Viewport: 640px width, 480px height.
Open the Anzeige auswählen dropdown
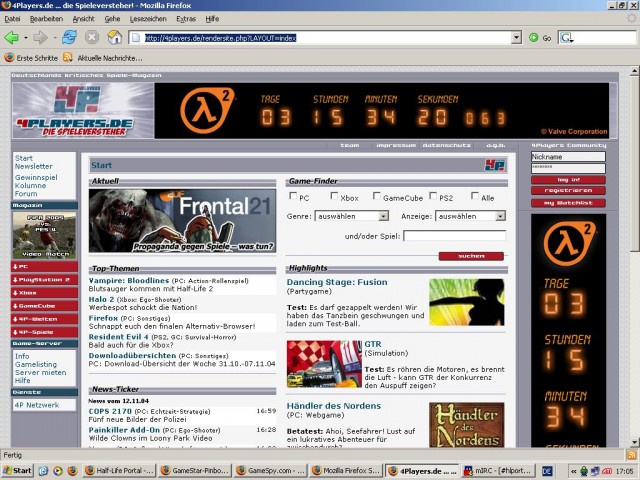[x=470, y=216]
